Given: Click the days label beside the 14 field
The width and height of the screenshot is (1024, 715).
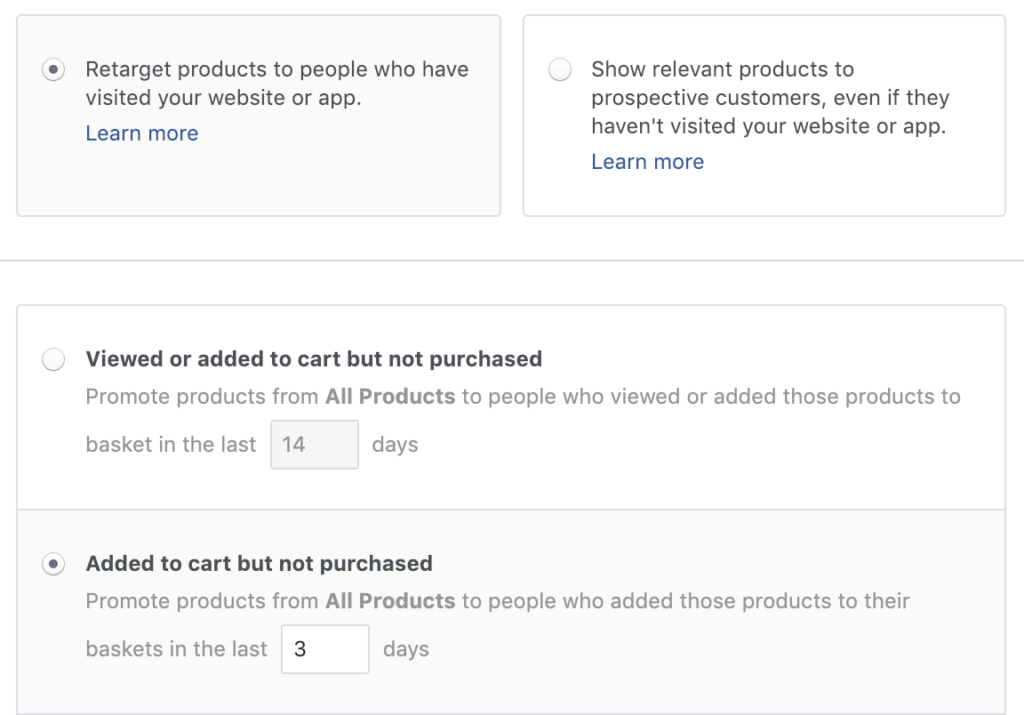Looking at the screenshot, I should click(x=395, y=445).
